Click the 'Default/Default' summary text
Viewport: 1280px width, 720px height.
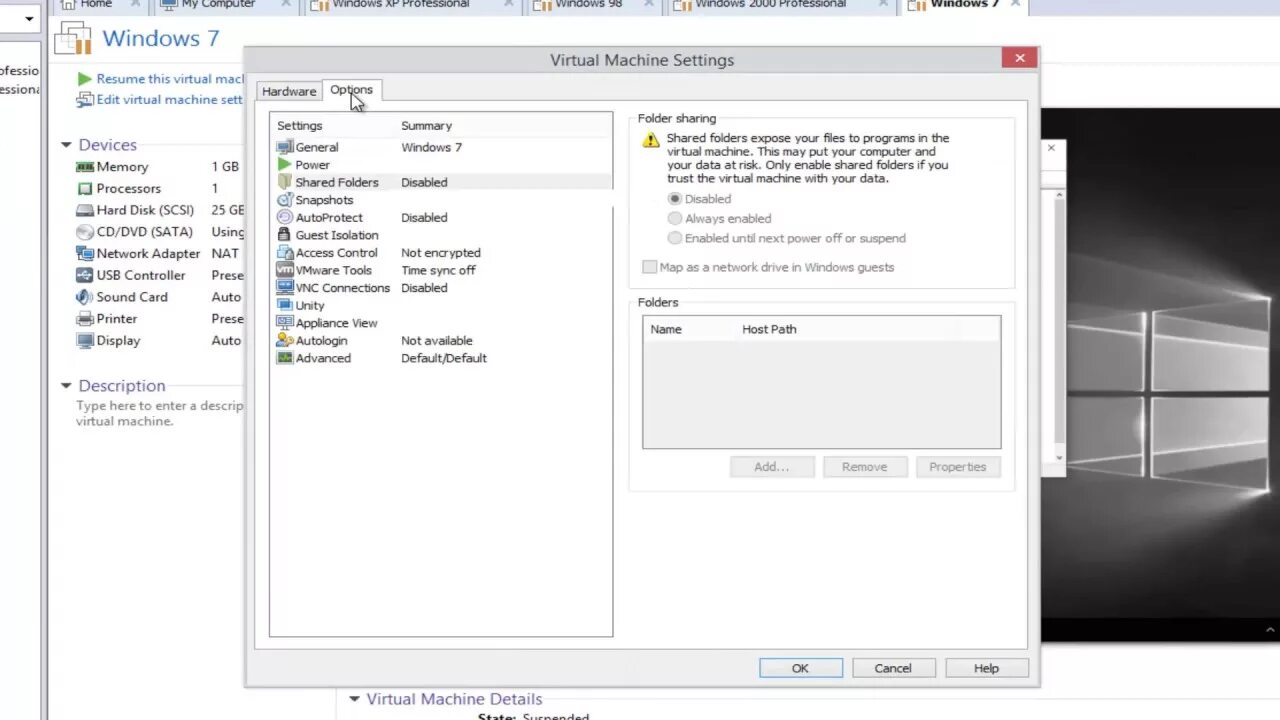pyautogui.click(x=444, y=358)
